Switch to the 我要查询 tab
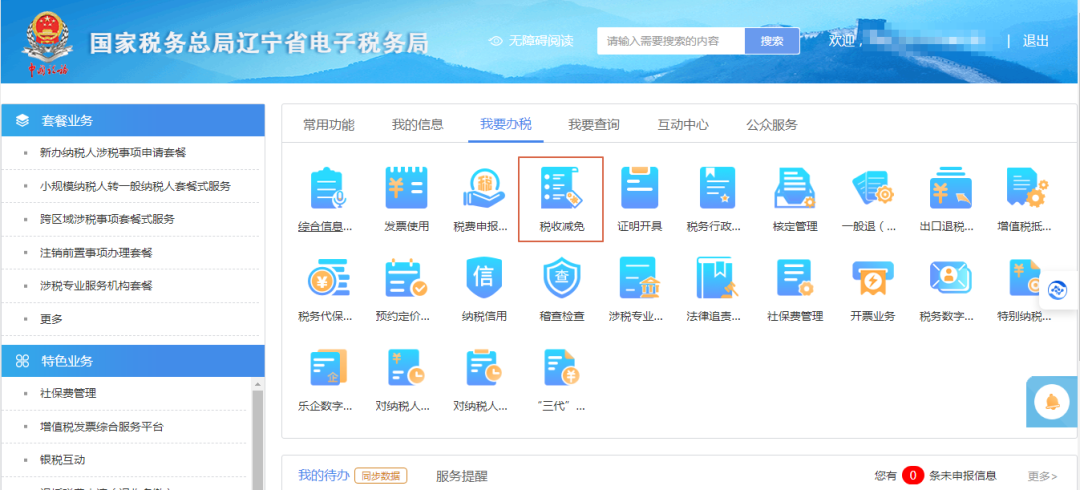The image size is (1080, 490). [594, 125]
